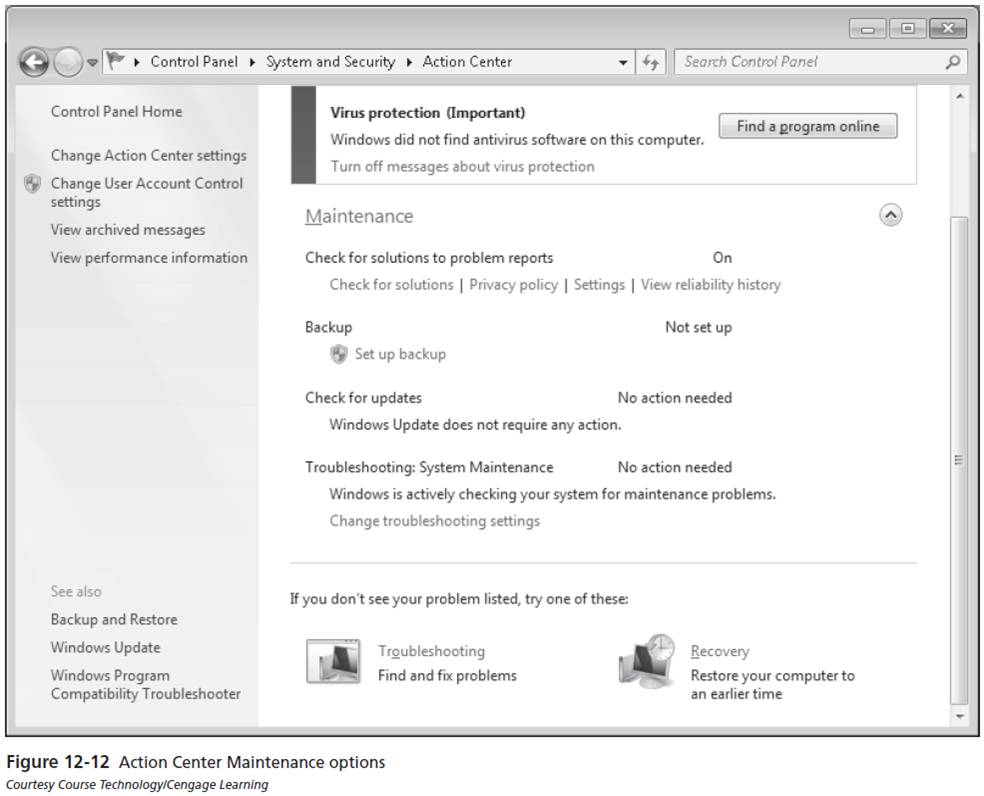This screenshot has height=796, width=984.
Task: Click the Recovery computer clock icon
Action: tap(647, 661)
